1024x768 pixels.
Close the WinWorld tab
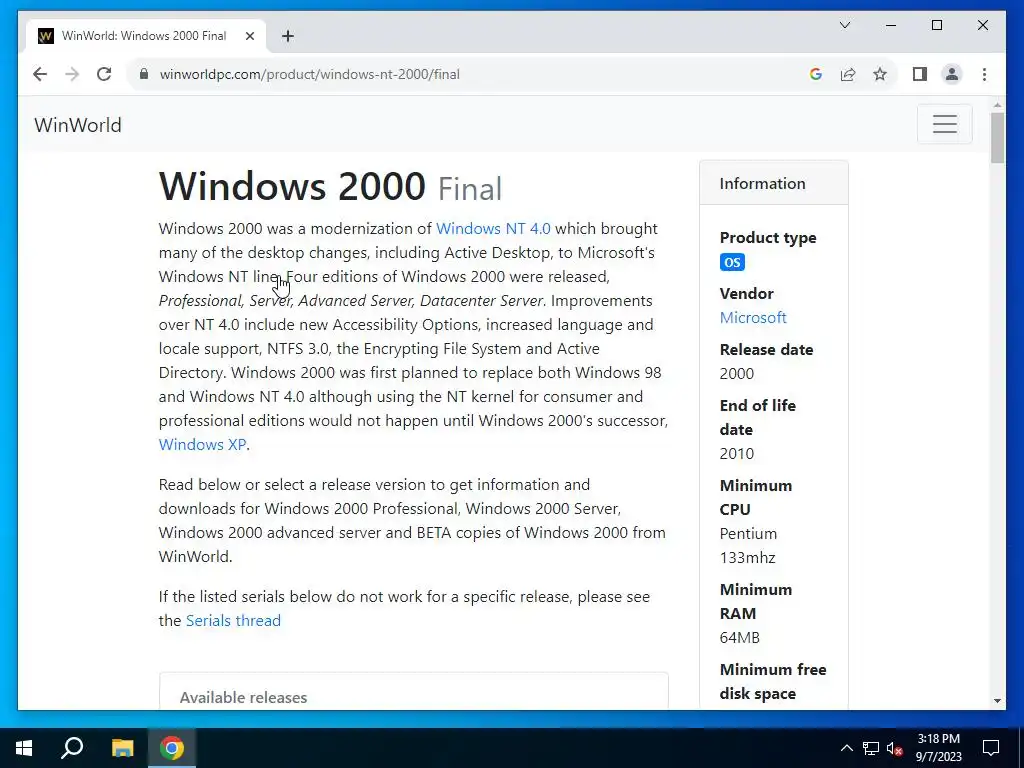pyautogui.click(x=250, y=36)
